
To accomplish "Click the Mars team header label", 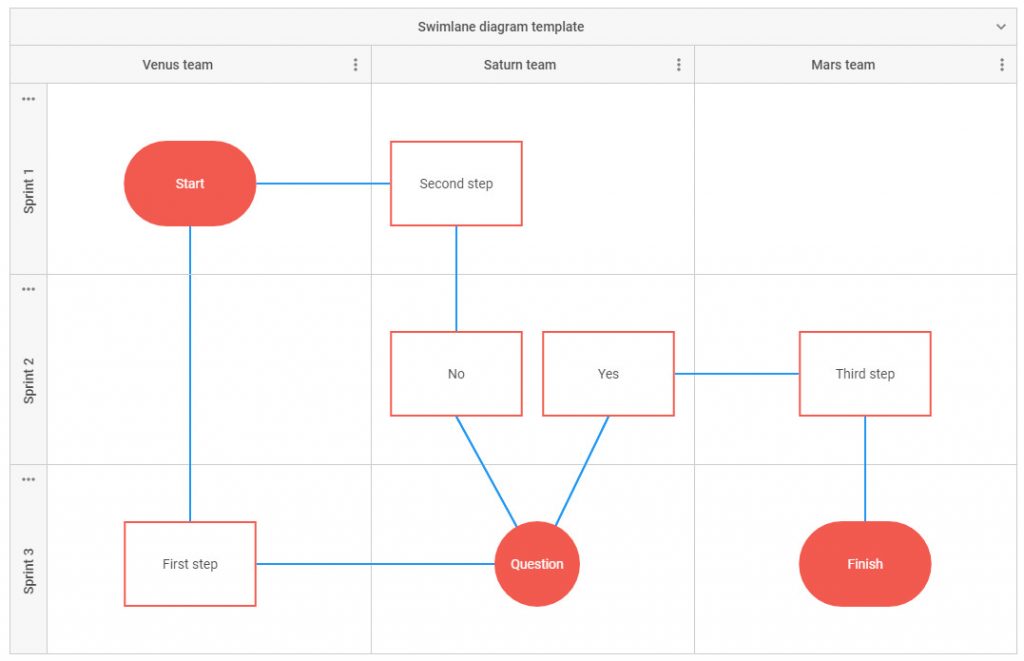I will tap(842, 64).
